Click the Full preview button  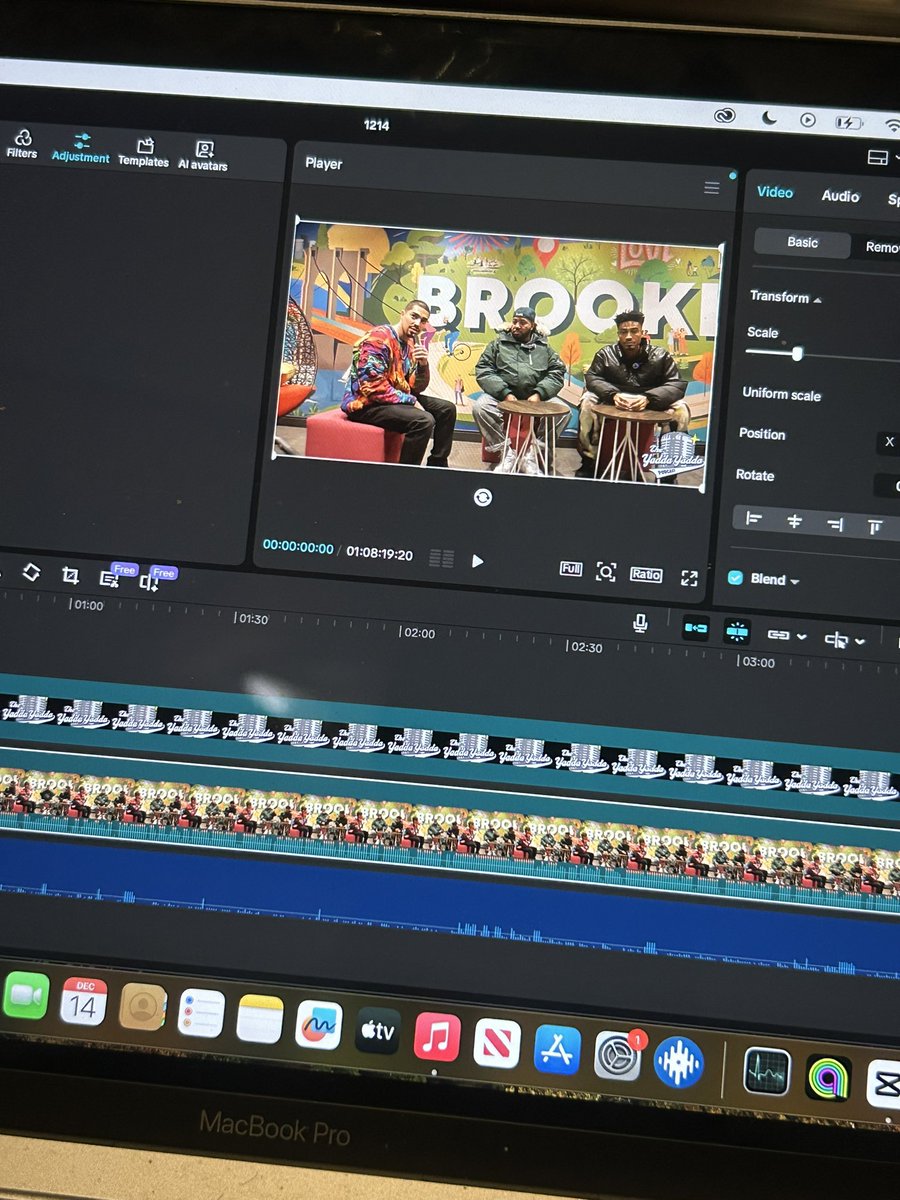[571, 569]
